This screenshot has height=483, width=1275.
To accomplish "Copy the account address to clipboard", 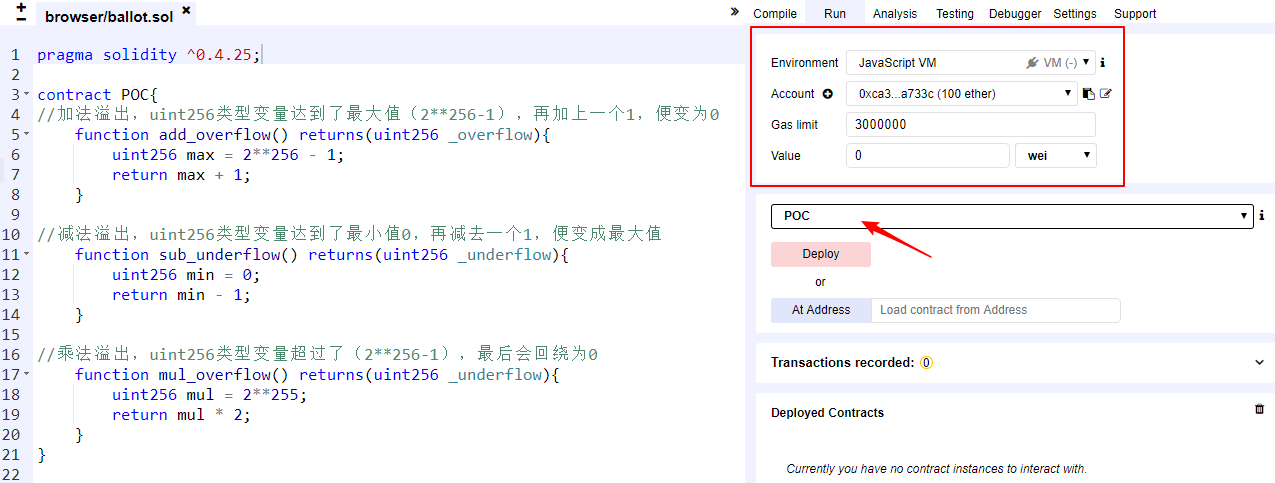I will (1089, 94).
